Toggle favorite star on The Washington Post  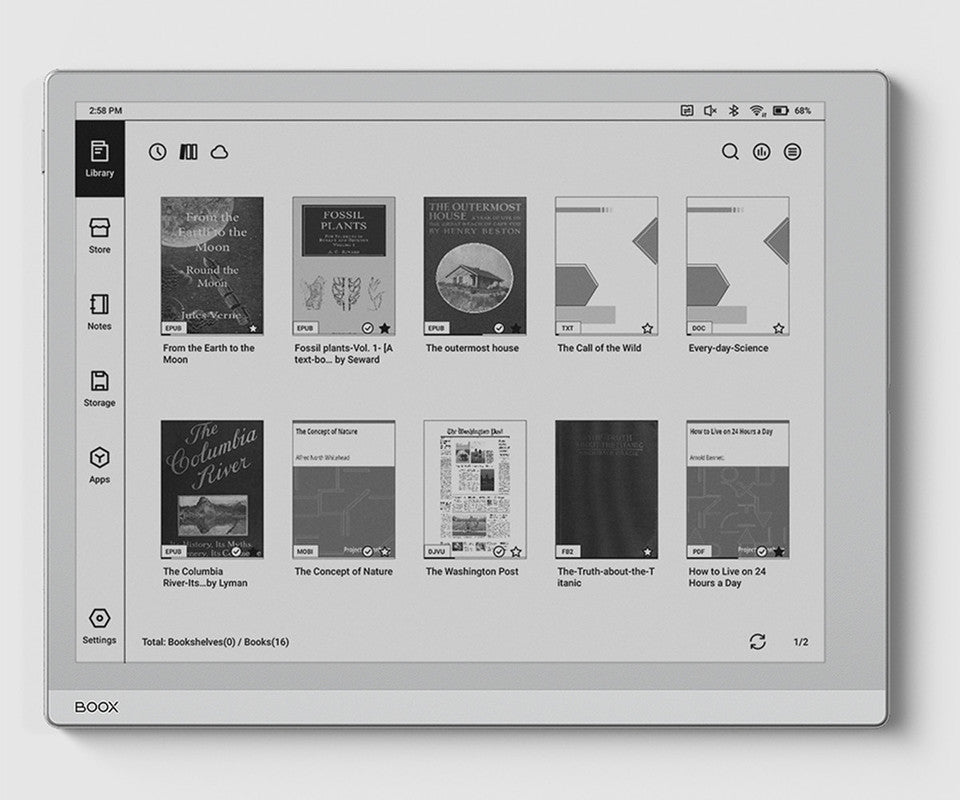coord(516,551)
